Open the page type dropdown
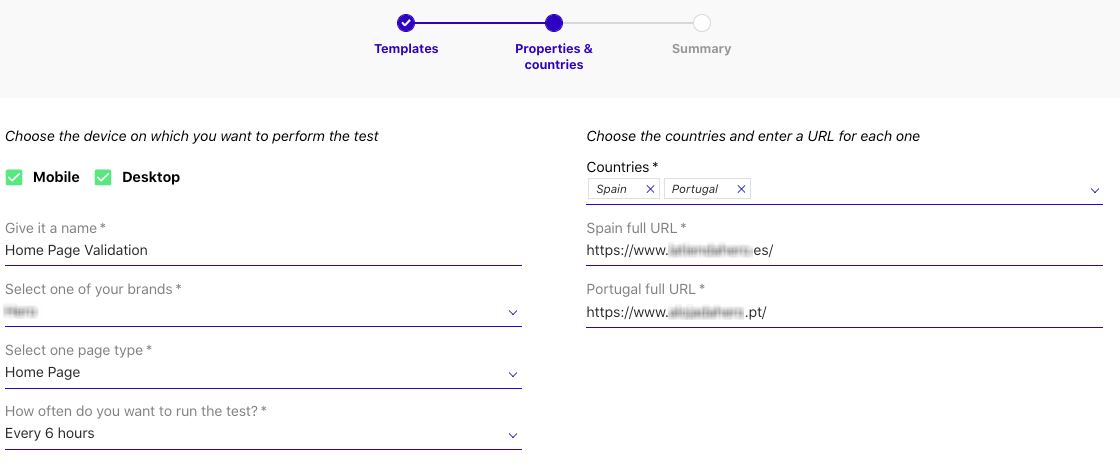 (x=513, y=374)
